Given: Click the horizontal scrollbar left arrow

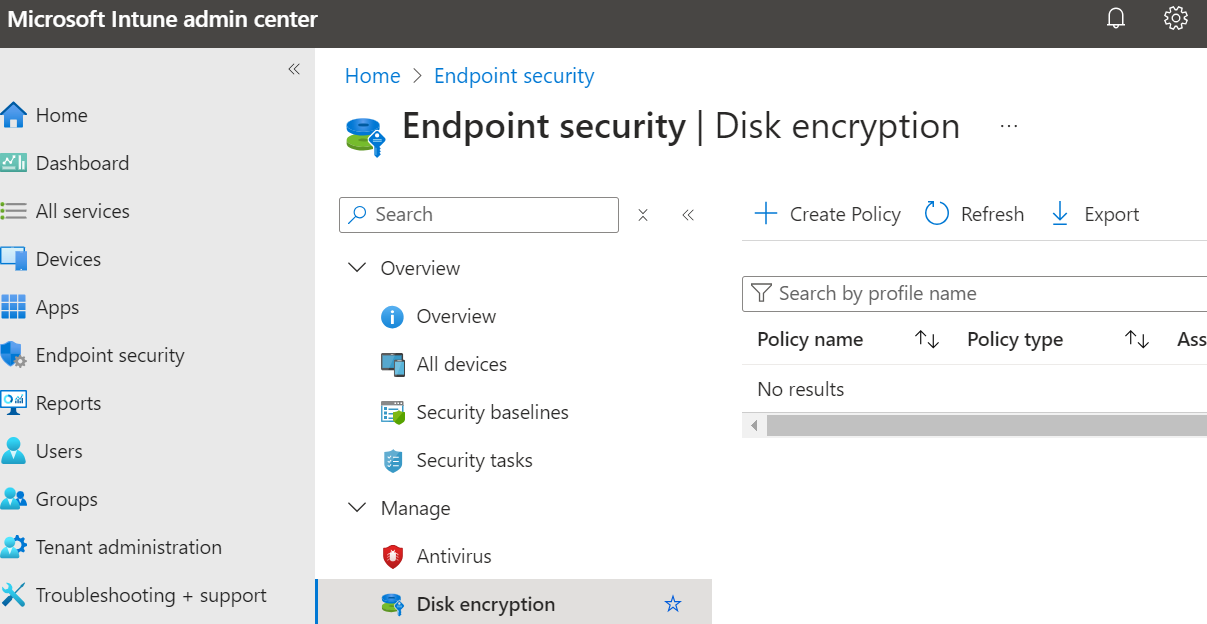Looking at the screenshot, I should pyautogui.click(x=754, y=426).
